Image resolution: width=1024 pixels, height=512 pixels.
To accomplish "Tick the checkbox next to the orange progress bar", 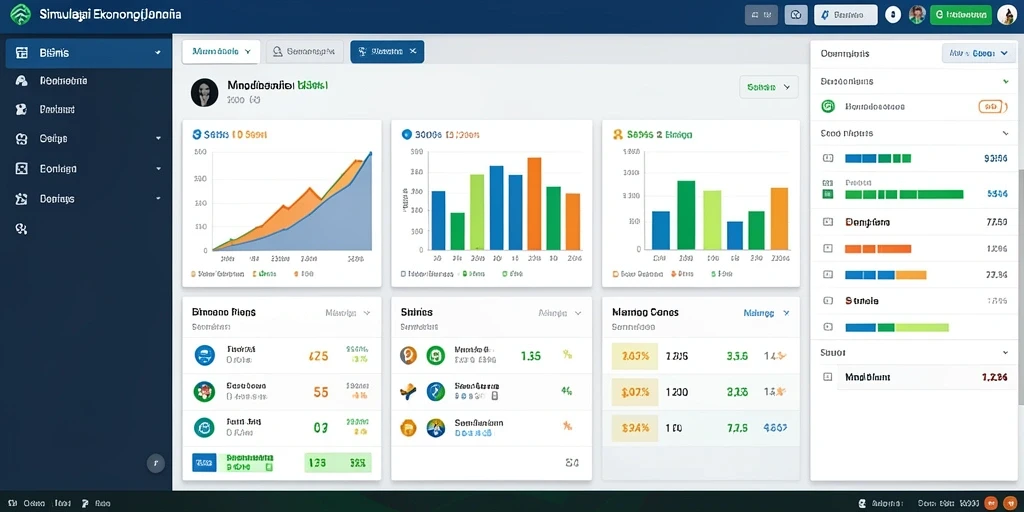I will [x=828, y=248].
